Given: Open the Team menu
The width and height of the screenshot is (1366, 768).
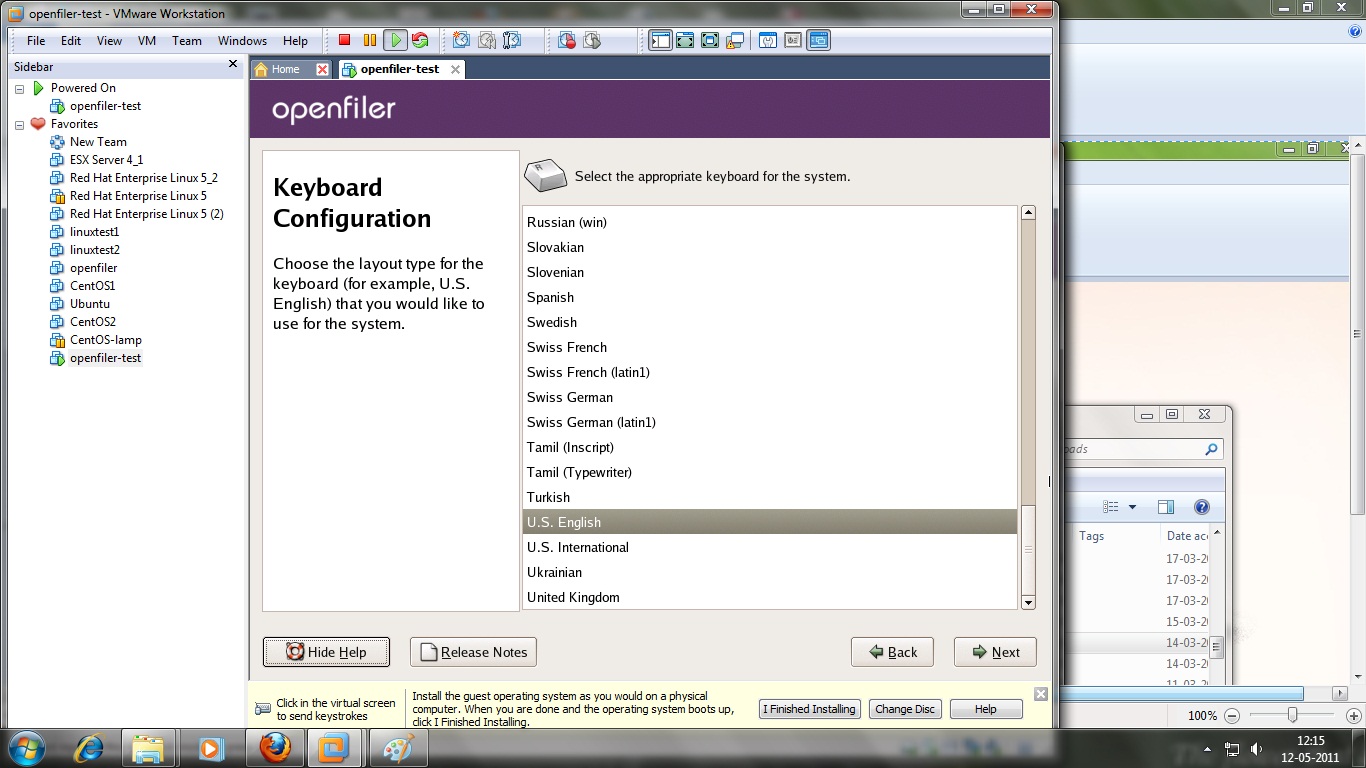Looking at the screenshot, I should tap(187, 41).
